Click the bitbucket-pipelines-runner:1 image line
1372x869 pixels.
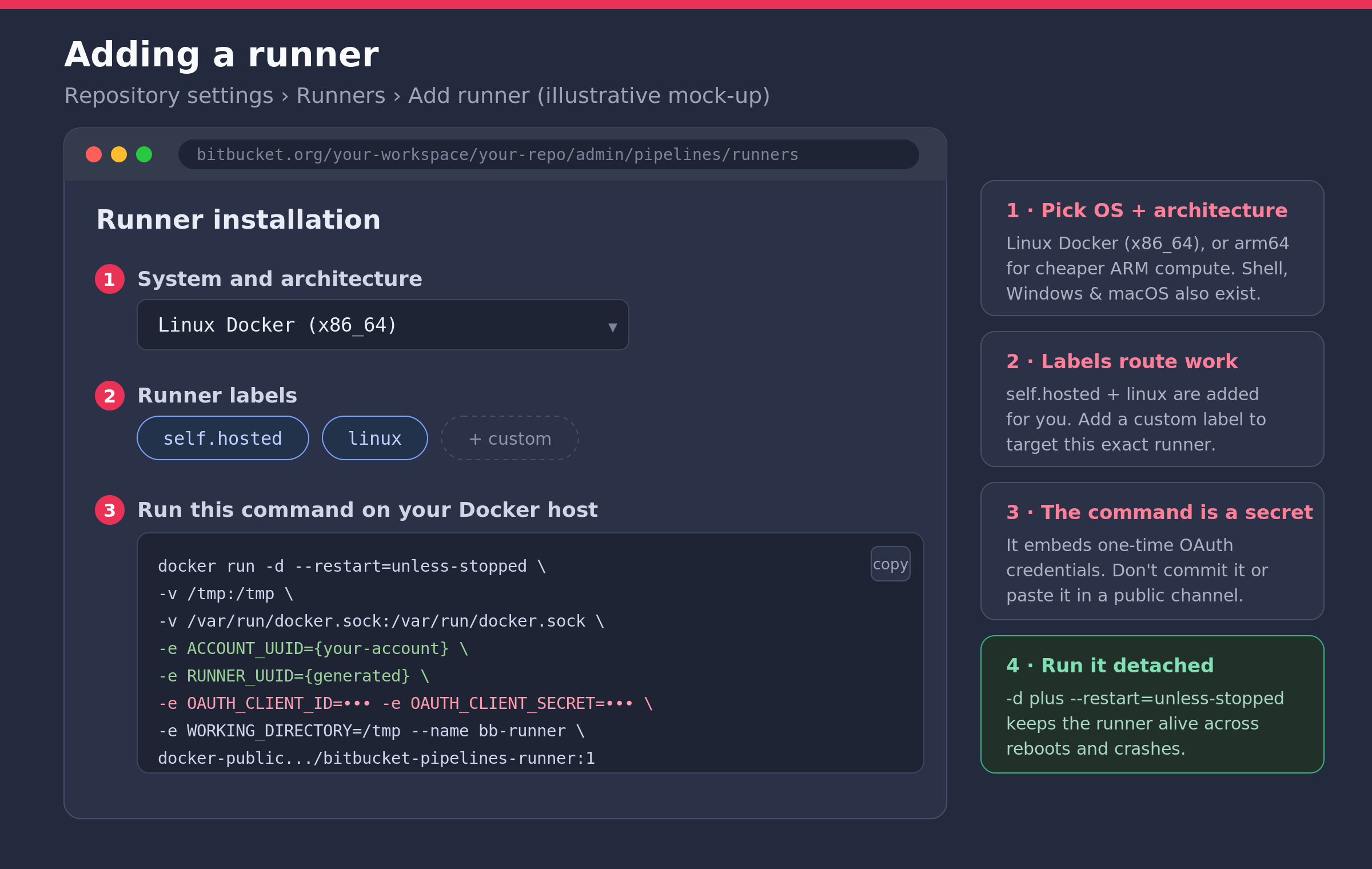point(377,758)
